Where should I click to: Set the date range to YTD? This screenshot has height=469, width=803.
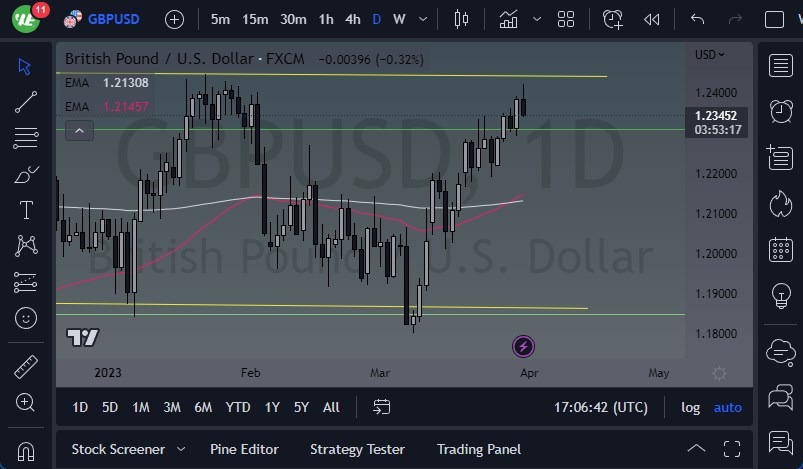(238, 407)
